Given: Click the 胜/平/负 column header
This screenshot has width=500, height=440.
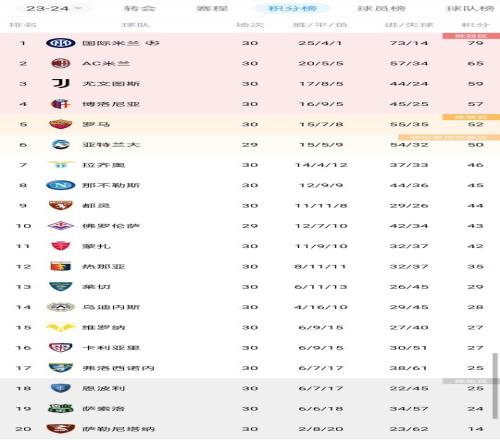Looking at the screenshot, I should pos(320,25).
